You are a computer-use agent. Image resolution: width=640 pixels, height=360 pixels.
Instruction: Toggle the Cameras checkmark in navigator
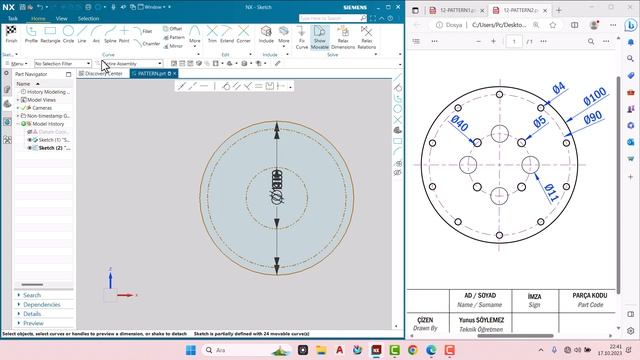point(23,108)
